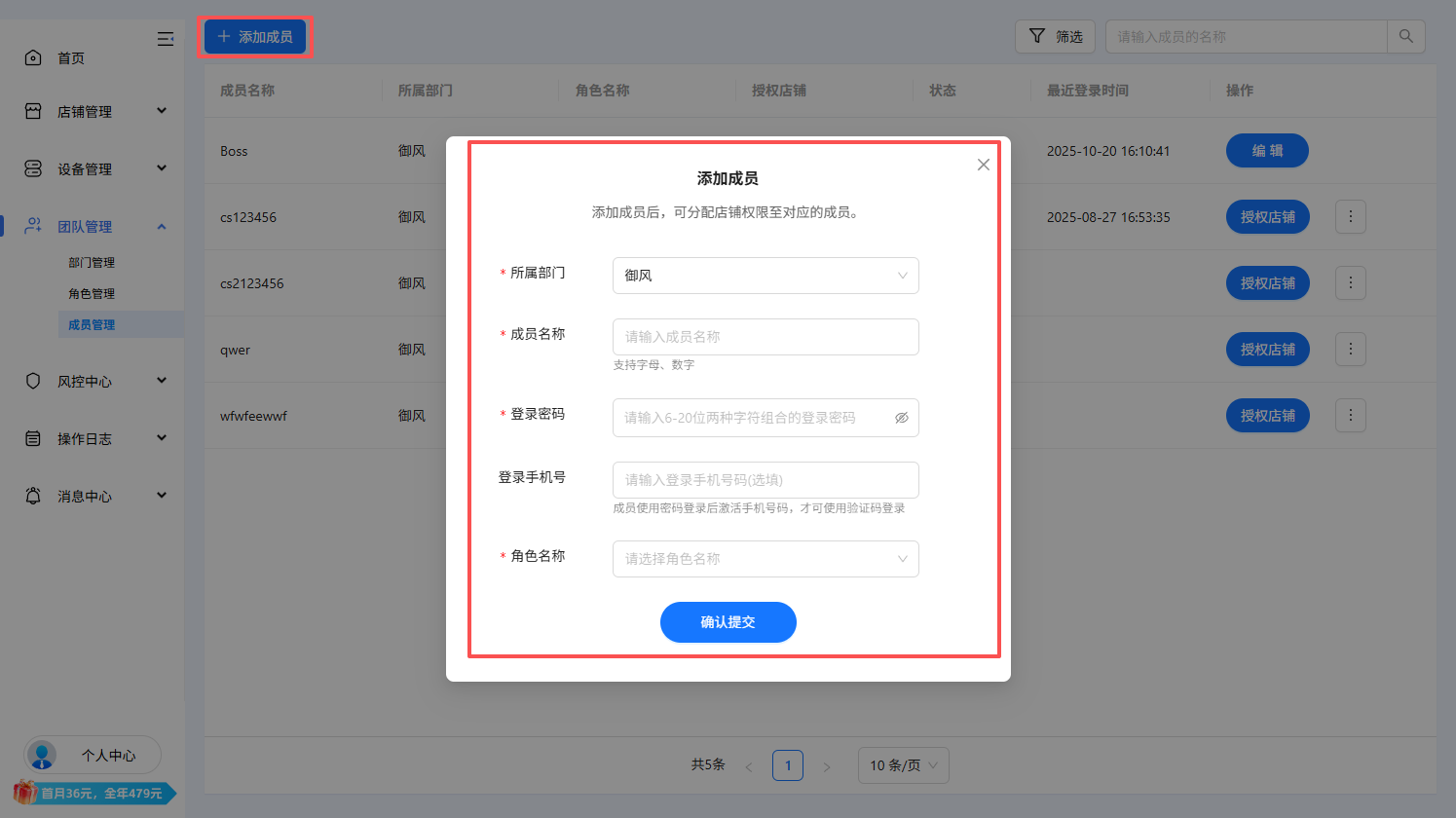The image size is (1456, 818).
Task: Collapse the sidebar with the hamburger icon
Action: [x=166, y=39]
